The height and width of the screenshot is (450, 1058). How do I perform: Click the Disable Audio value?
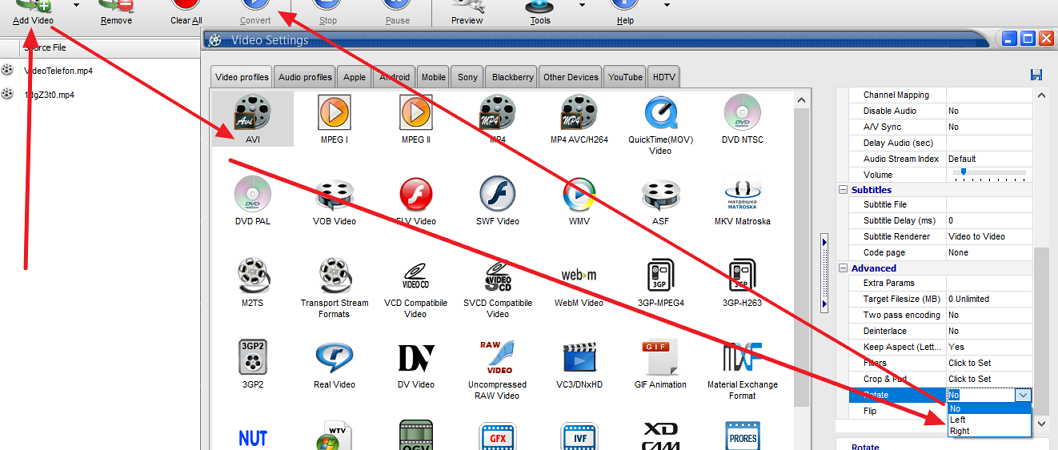click(x=989, y=111)
